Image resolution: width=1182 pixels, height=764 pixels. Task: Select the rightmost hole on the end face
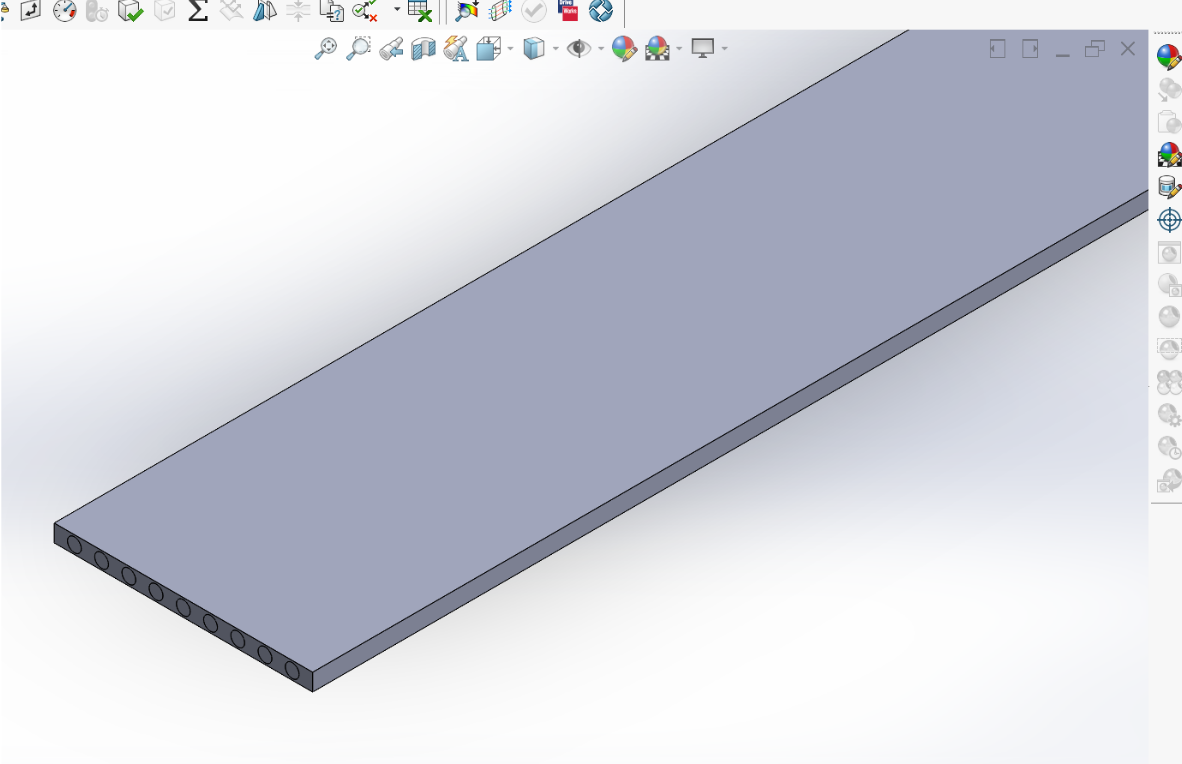point(292,670)
